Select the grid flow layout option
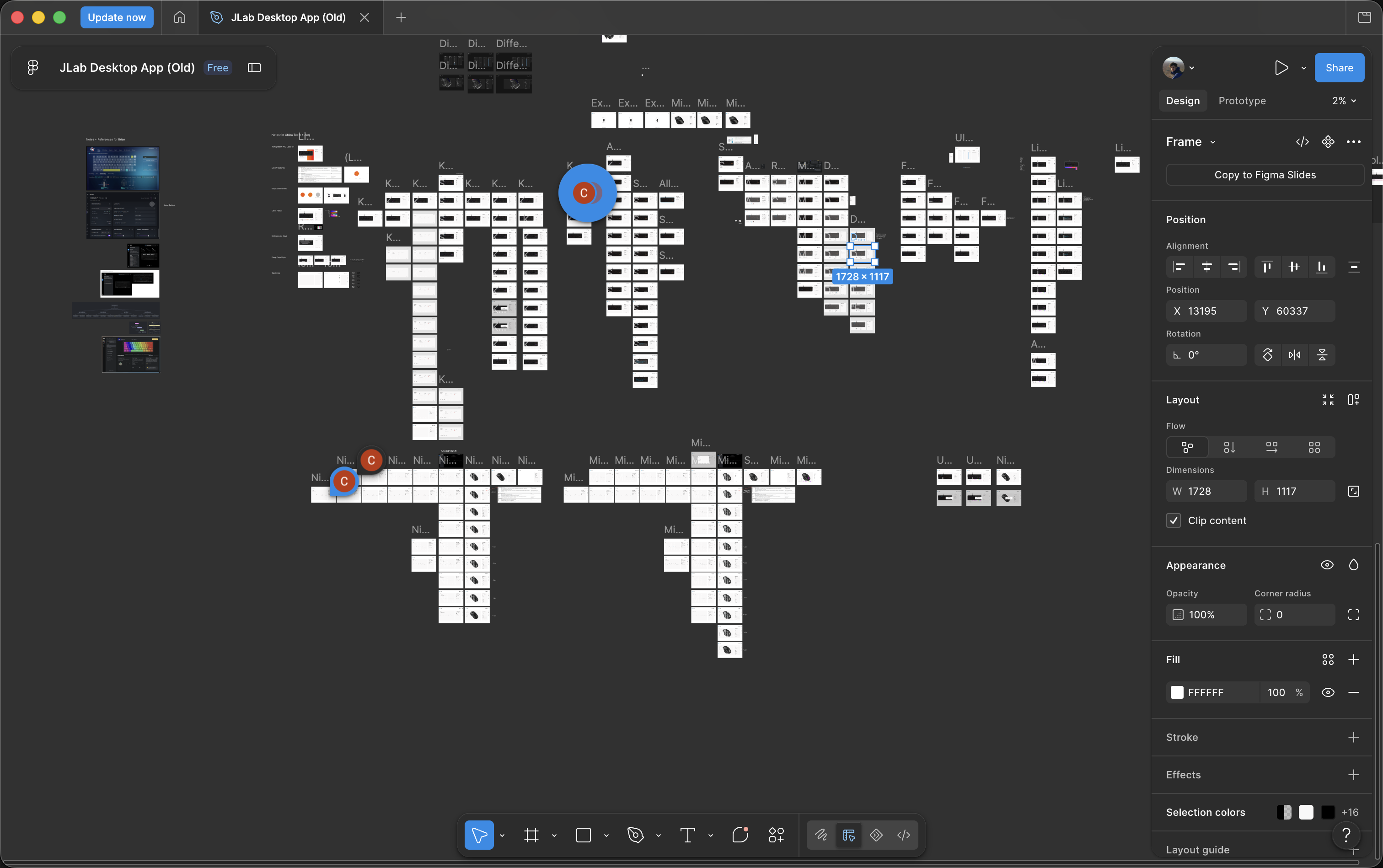1383x868 pixels. click(x=1314, y=447)
